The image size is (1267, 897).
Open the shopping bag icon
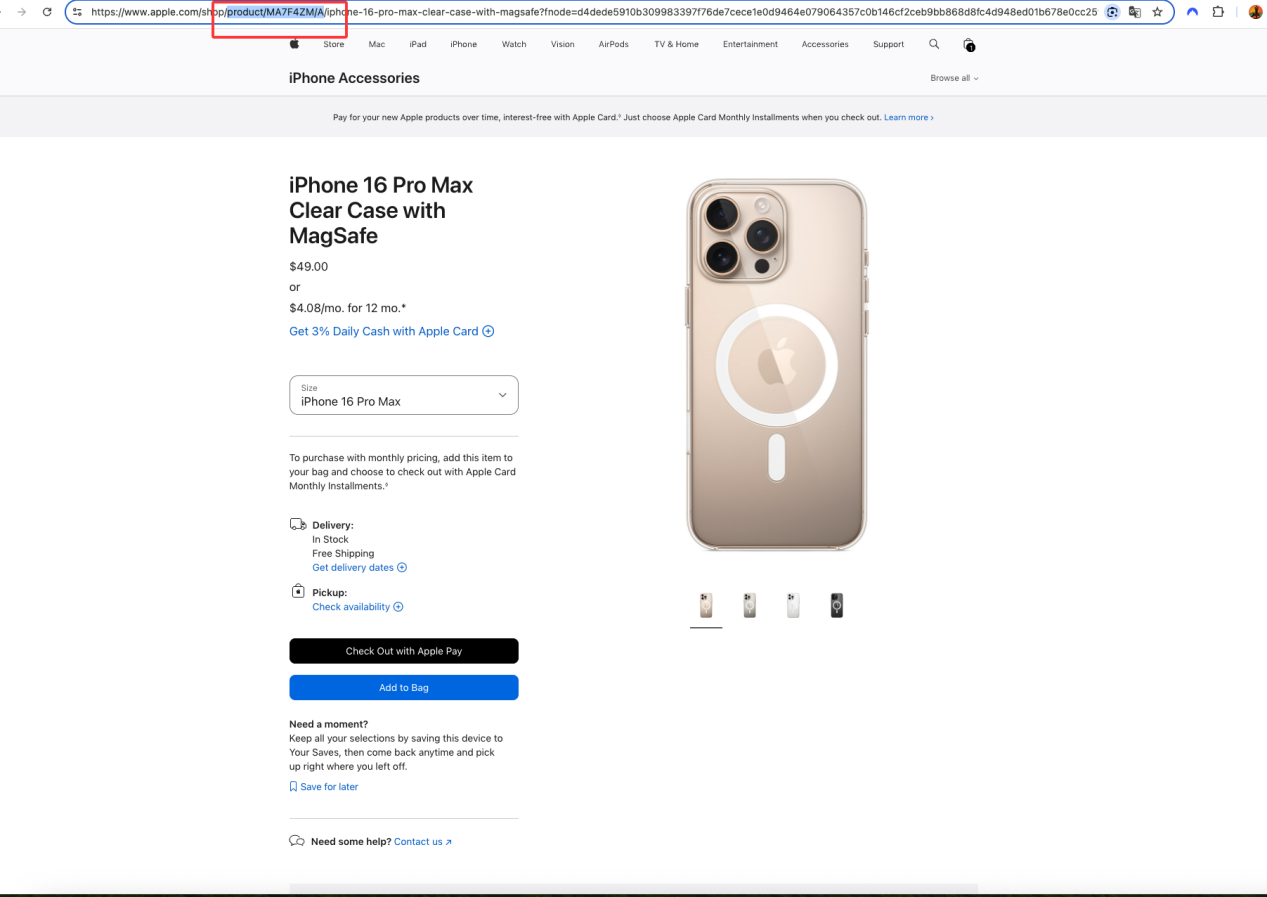pos(968,45)
